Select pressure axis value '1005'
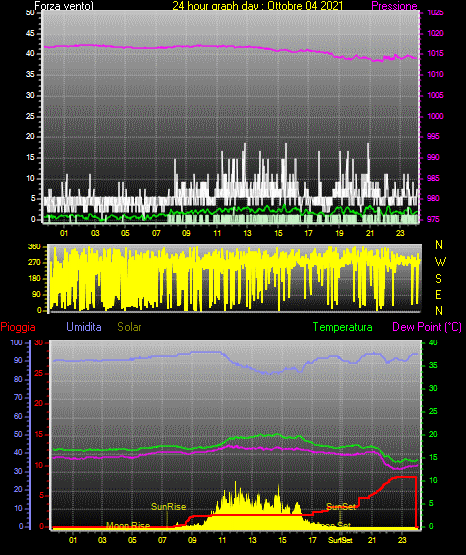This screenshot has width=466, height=555. pos(435,95)
